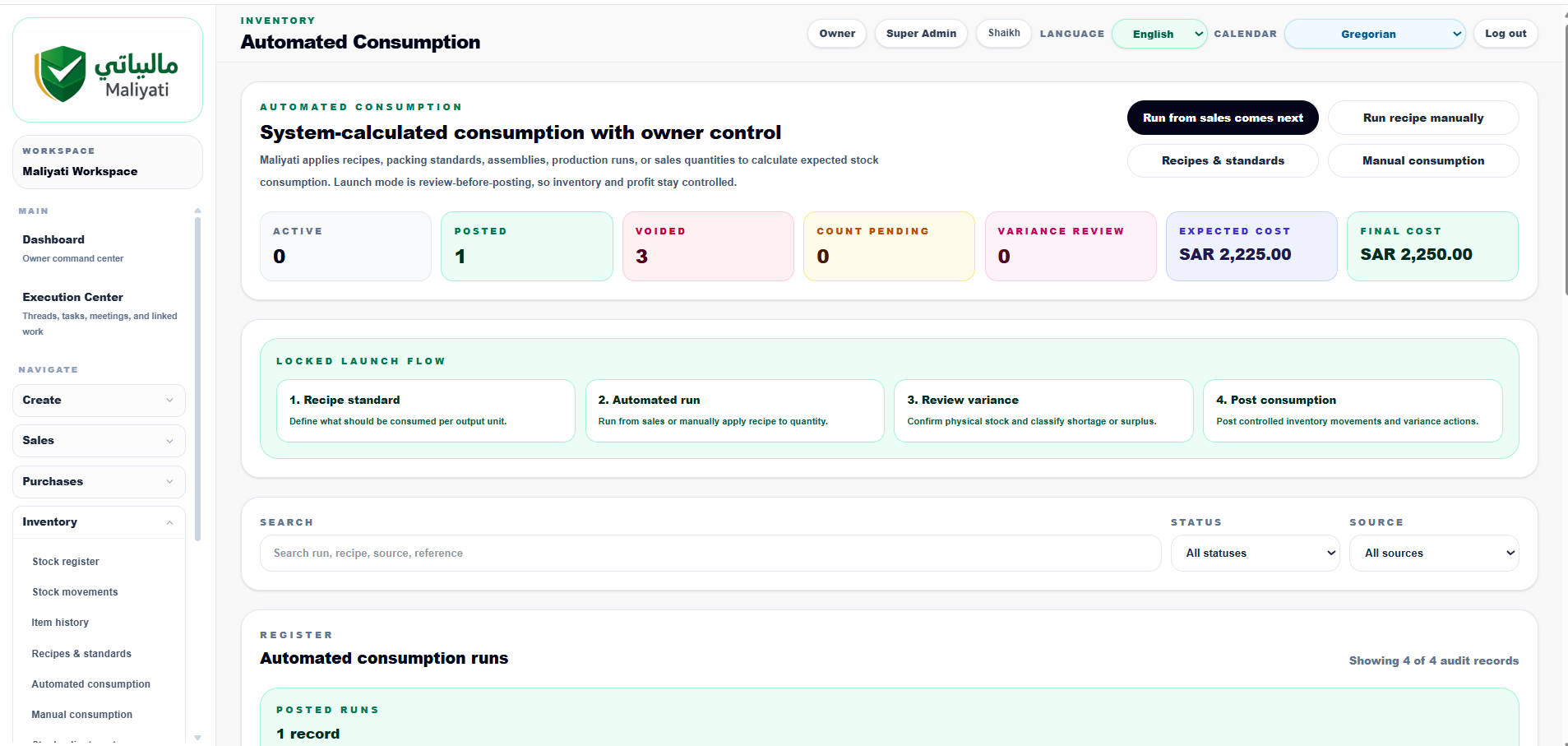The width and height of the screenshot is (1568, 746).
Task: Click the Manual consumption top button
Action: pyautogui.click(x=1423, y=160)
